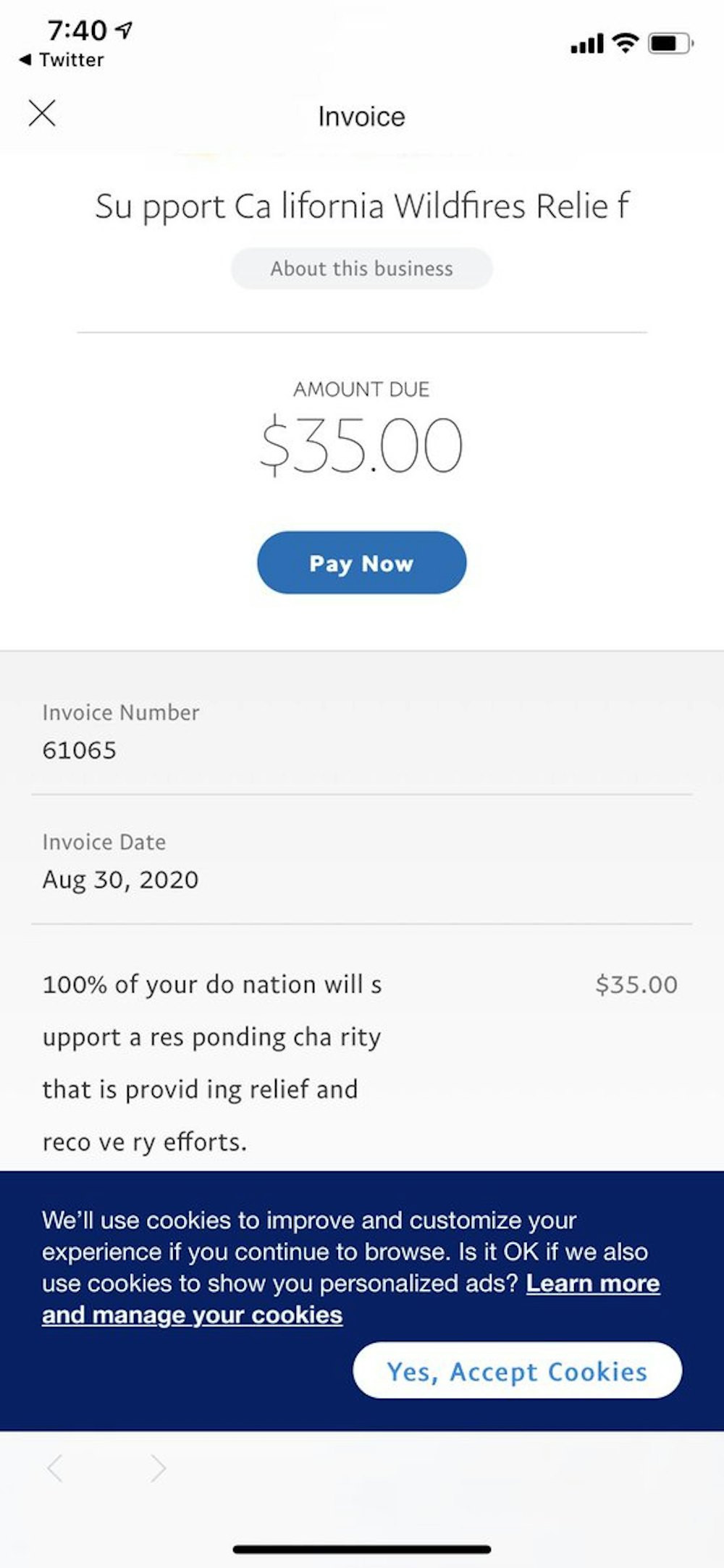Tap invoice number 61065
This screenshot has width=724, height=1568.
[x=80, y=750]
